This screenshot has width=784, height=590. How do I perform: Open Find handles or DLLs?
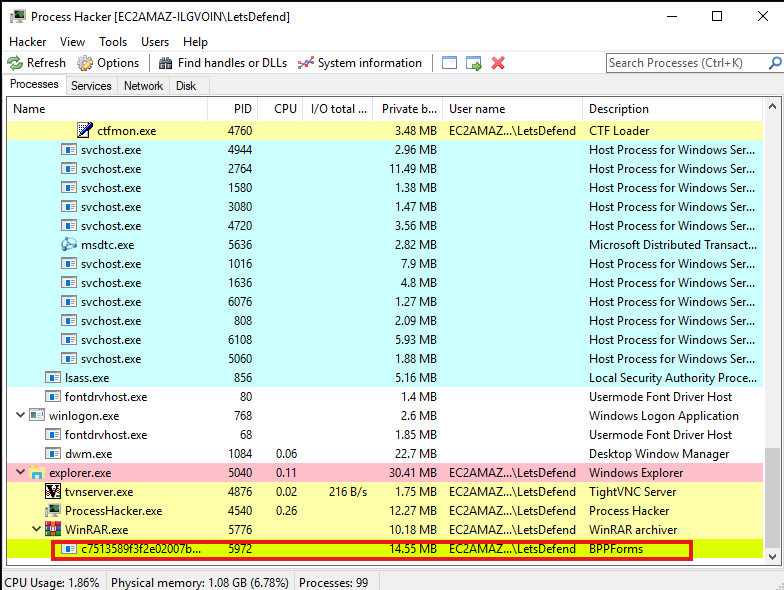click(223, 63)
